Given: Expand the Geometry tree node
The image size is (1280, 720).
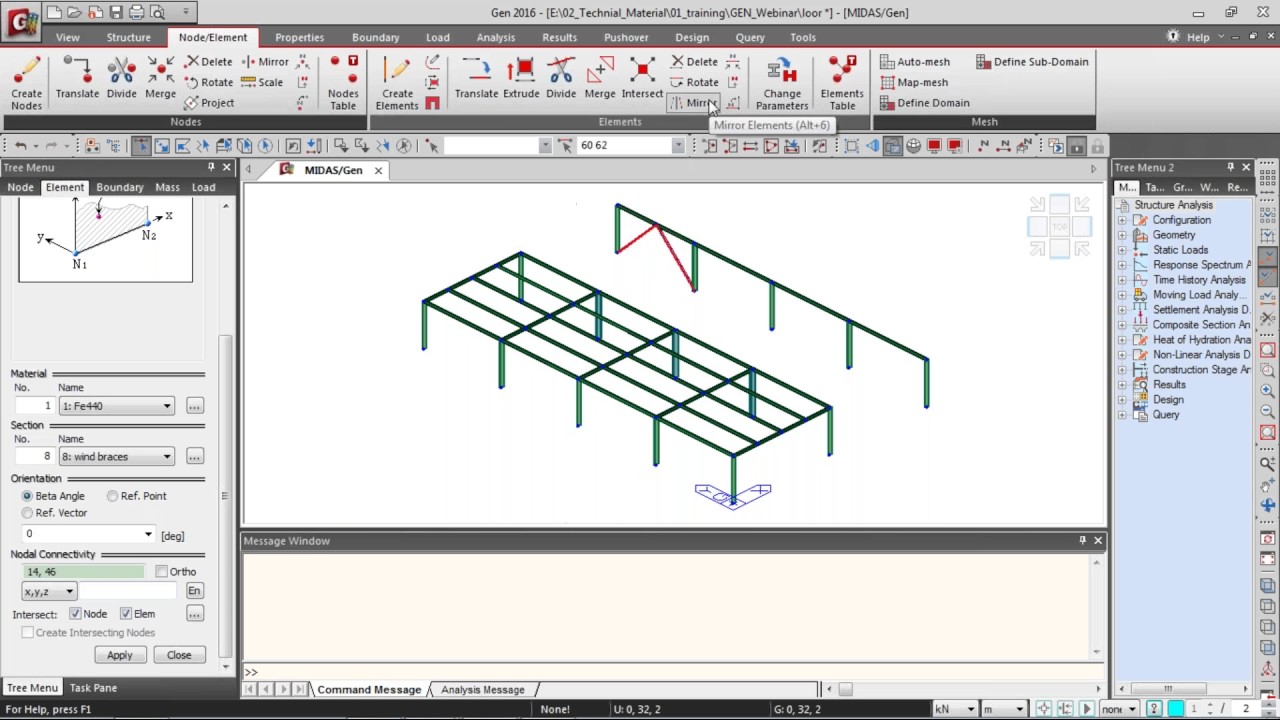Looking at the screenshot, I should [1122, 235].
